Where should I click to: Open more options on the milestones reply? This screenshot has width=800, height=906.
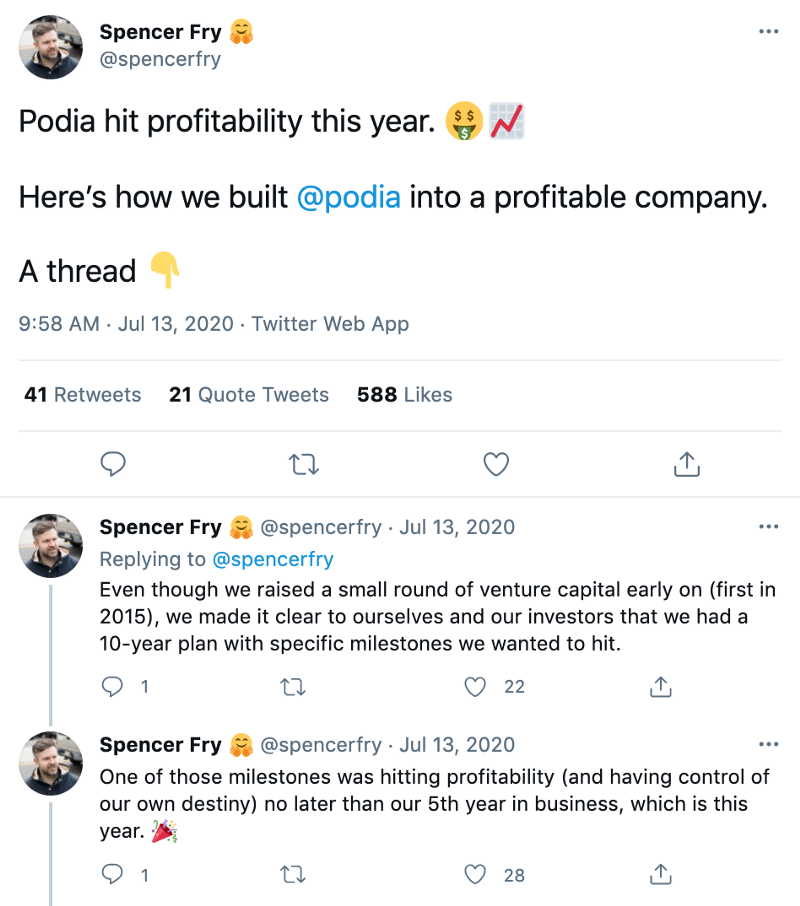point(769,744)
